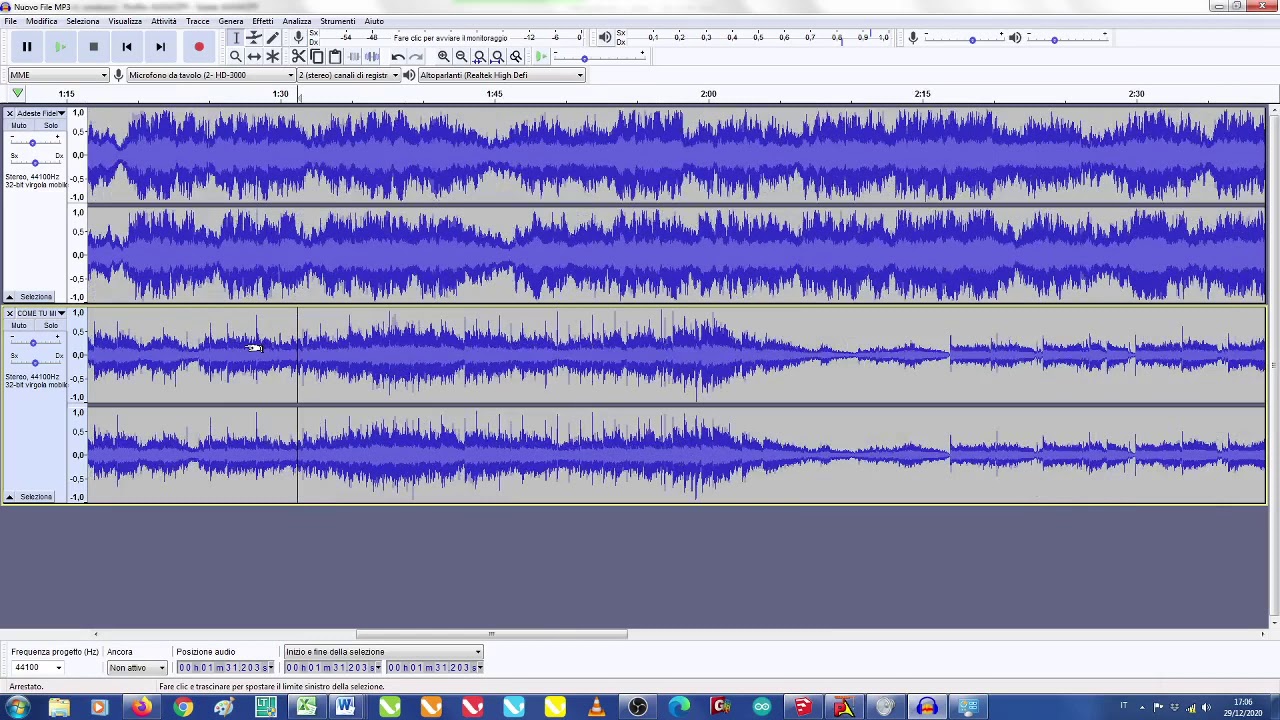Click the 2:00 mark on the timeline ruler
1280x720 pixels.
[708, 94]
